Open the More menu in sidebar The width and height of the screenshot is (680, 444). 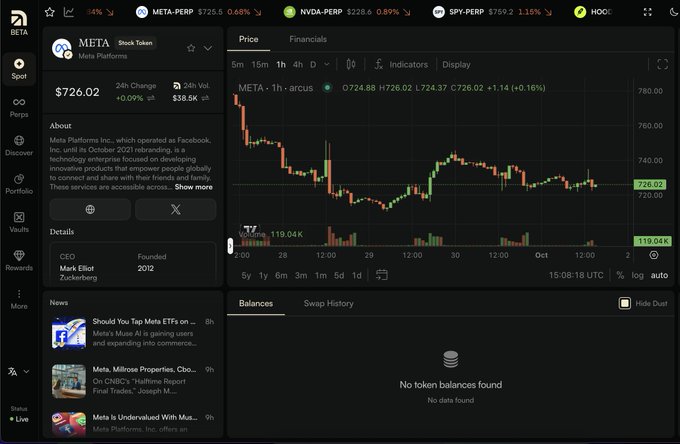pyautogui.click(x=19, y=299)
